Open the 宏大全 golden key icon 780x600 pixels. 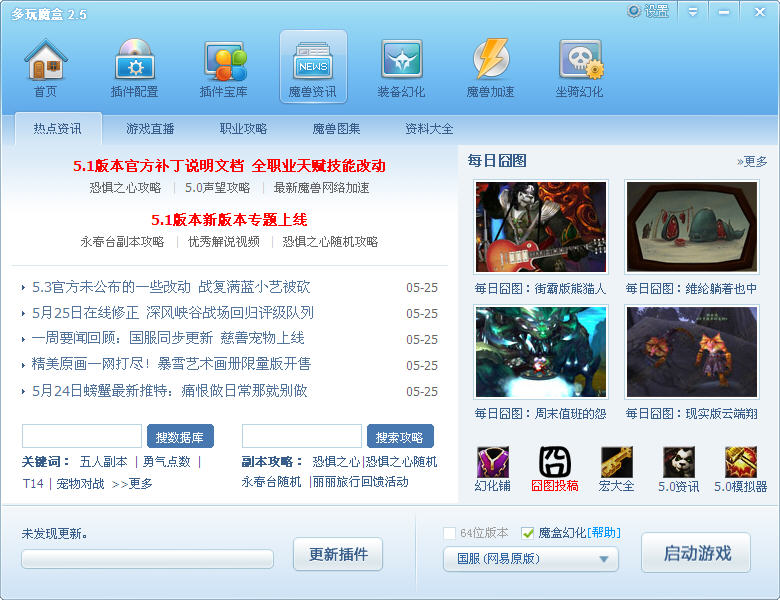(x=616, y=469)
